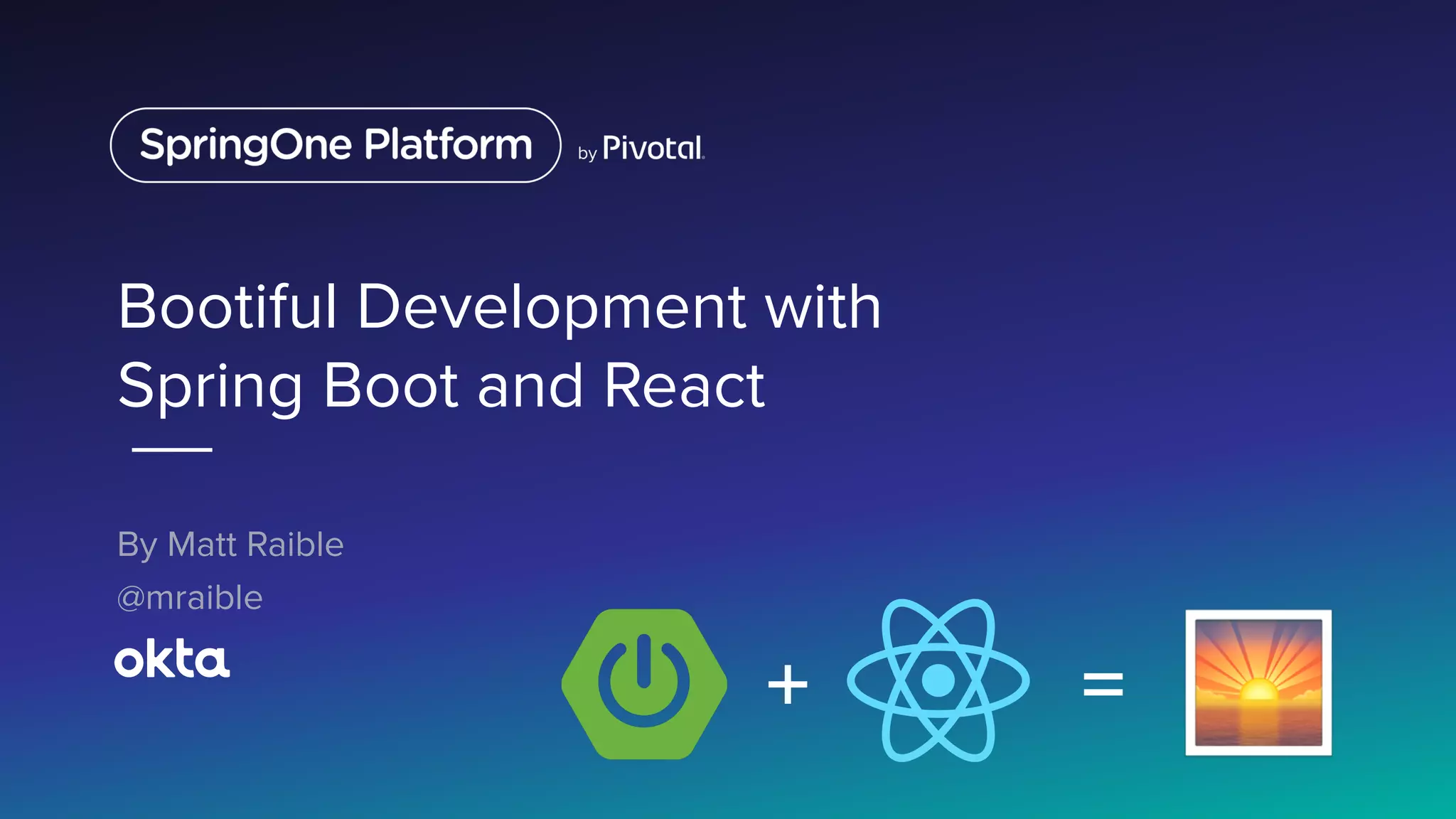Click the word Development in the title
The height and width of the screenshot is (819, 1456).
pos(552,306)
